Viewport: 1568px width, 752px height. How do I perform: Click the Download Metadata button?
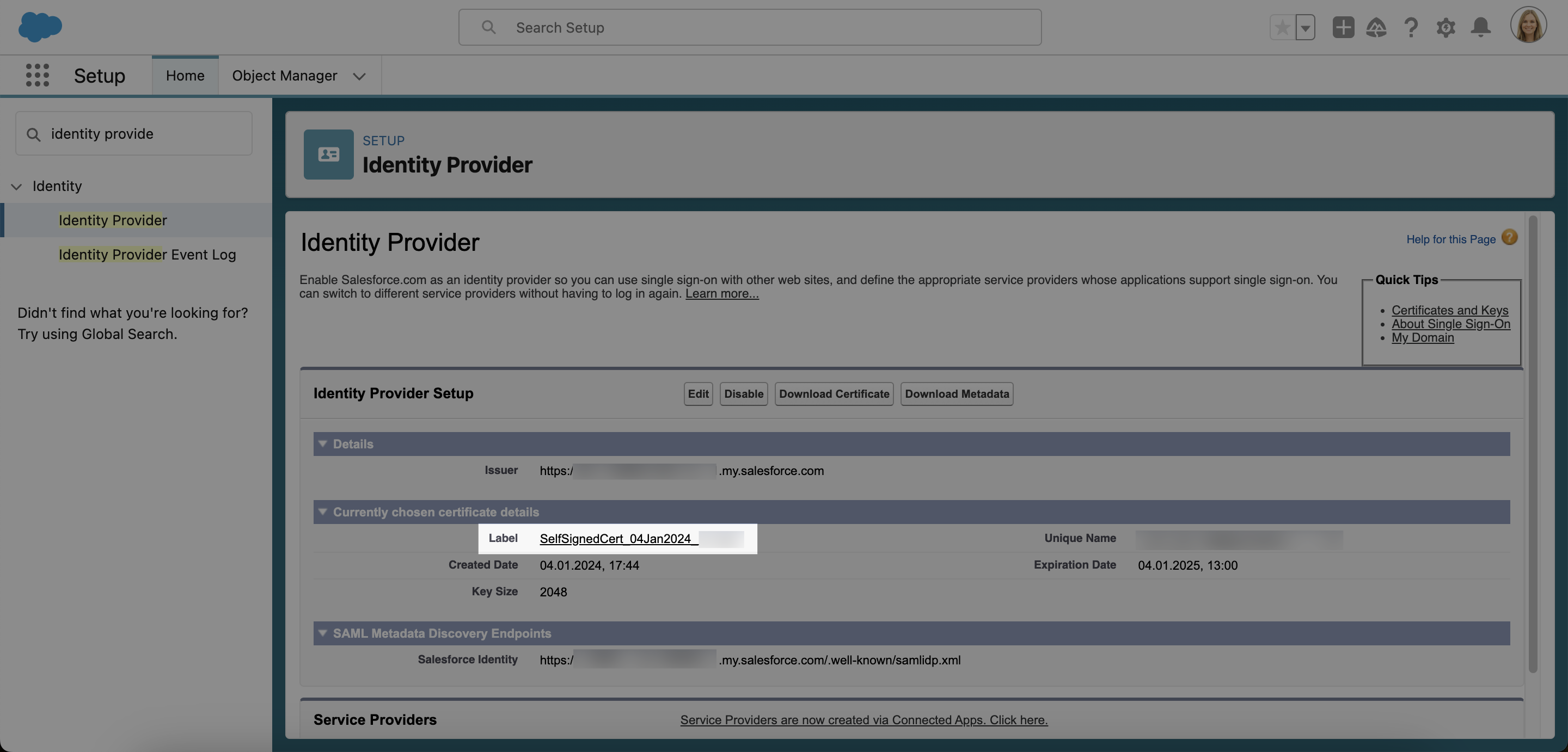956,393
